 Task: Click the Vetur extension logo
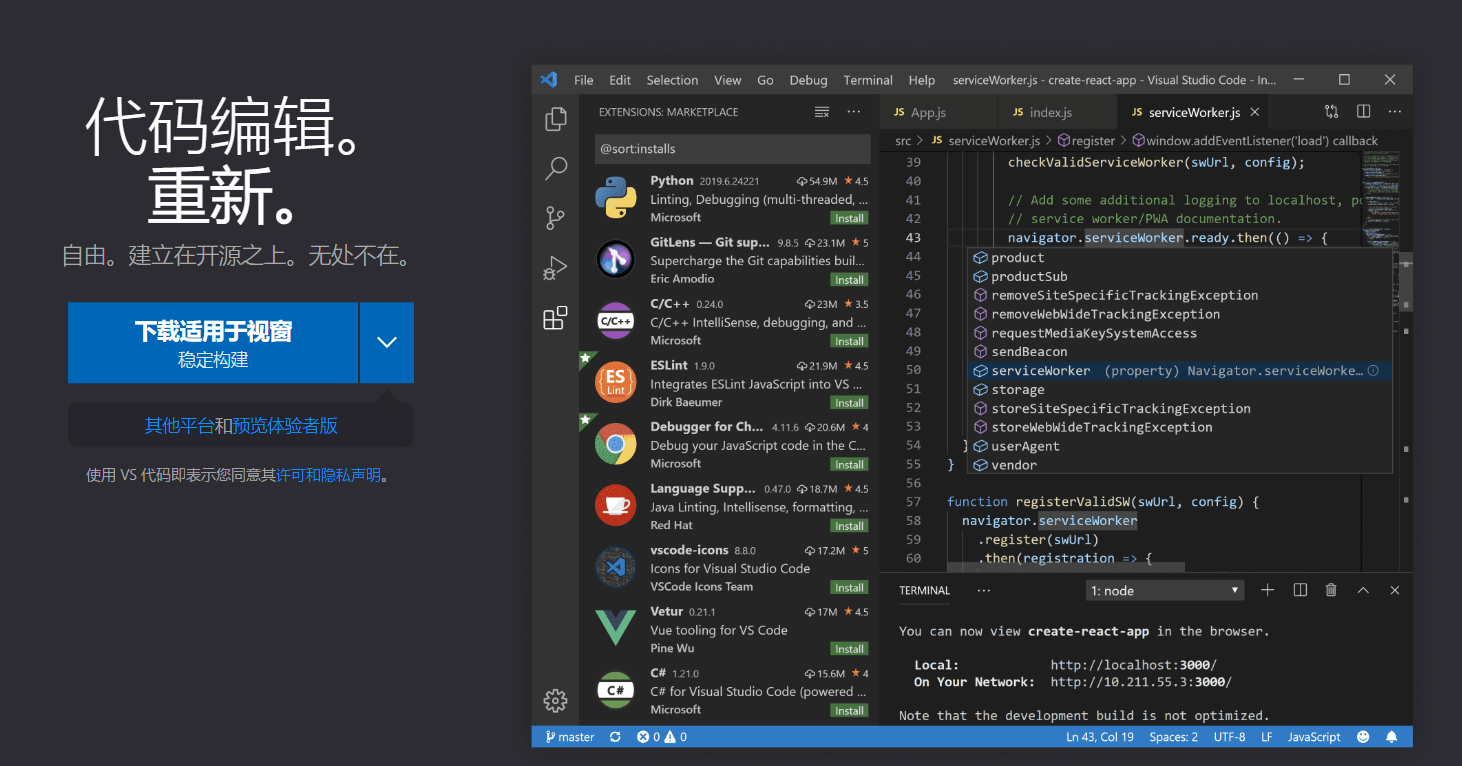pos(616,628)
